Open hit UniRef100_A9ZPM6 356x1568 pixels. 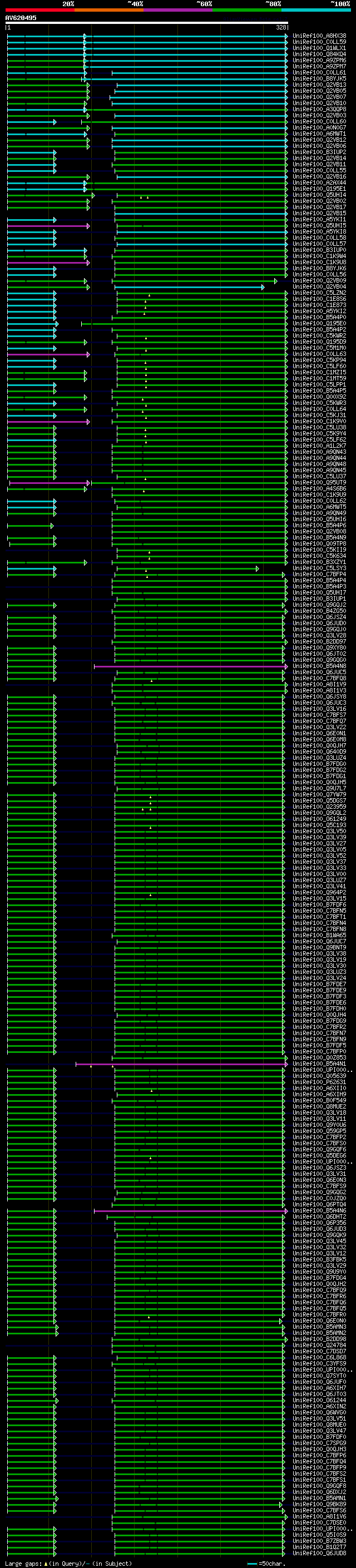point(319,60)
